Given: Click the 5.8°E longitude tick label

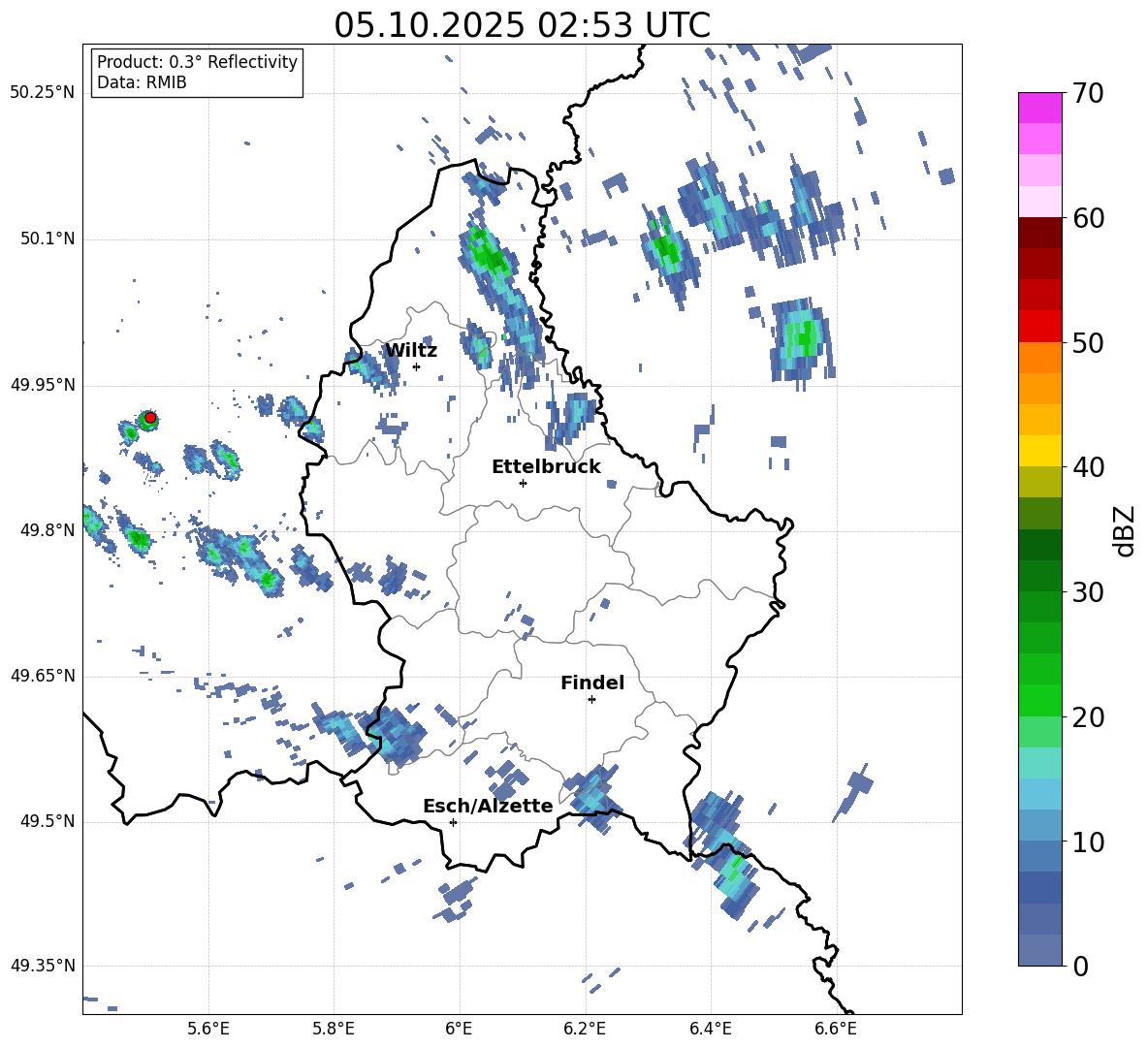Looking at the screenshot, I should pos(334,1029).
